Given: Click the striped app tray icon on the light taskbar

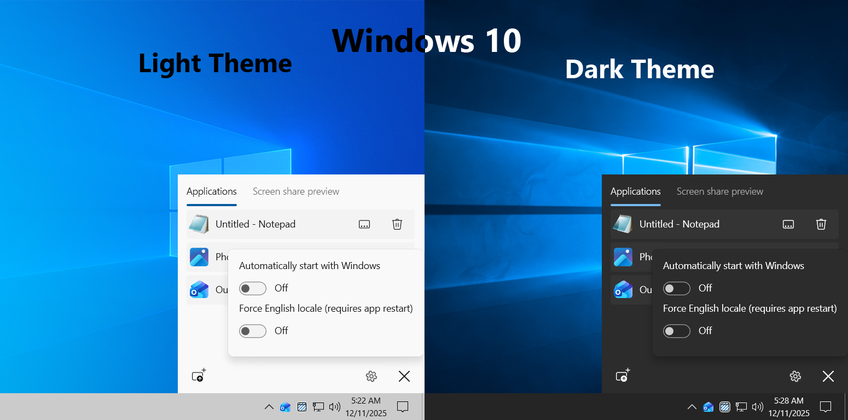Looking at the screenshot, I should (302, 406).
